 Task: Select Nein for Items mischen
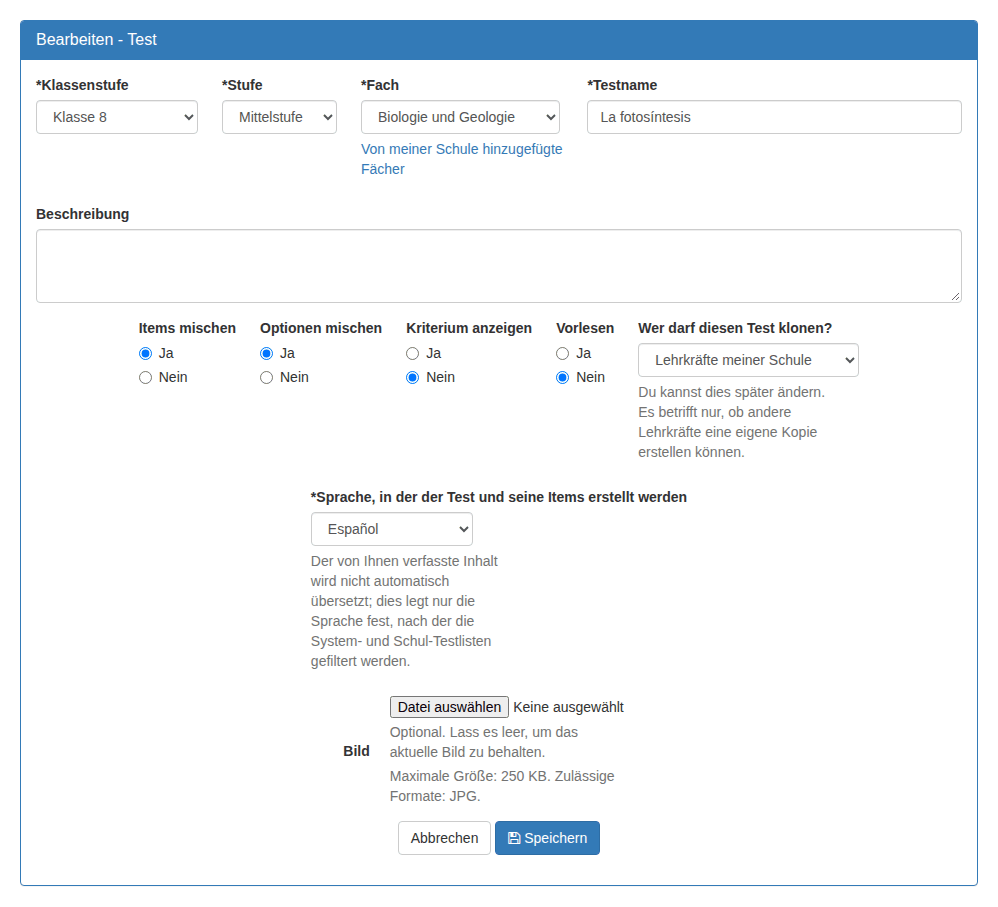point(146,377)
